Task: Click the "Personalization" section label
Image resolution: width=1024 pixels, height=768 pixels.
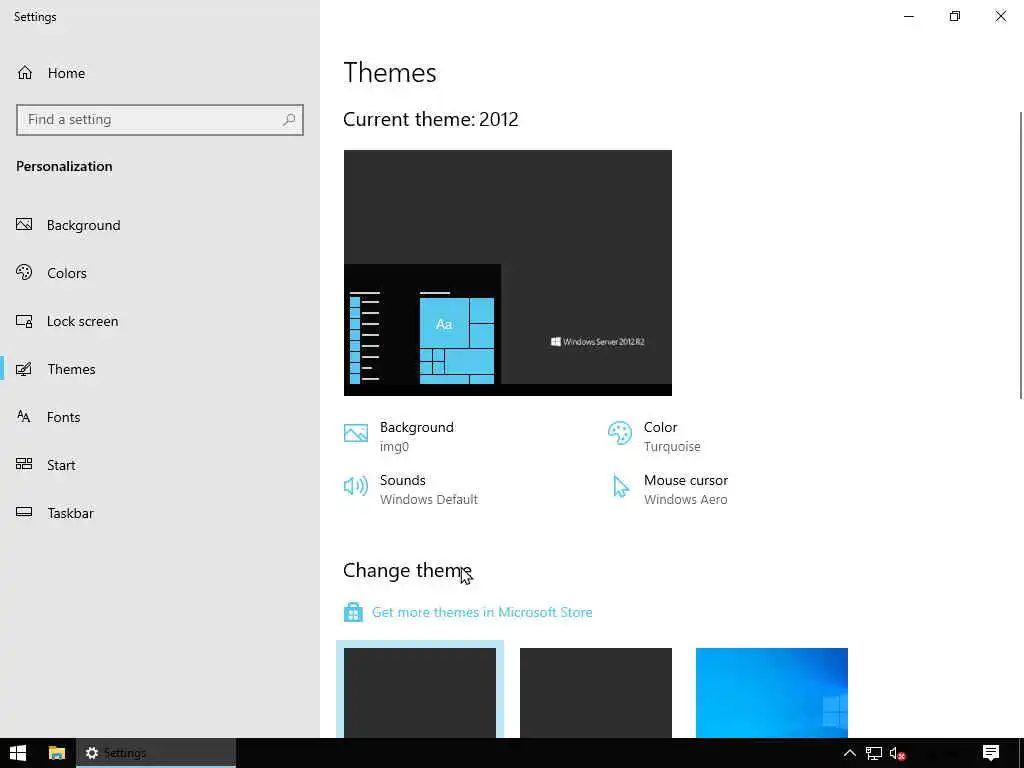Action: point(64,167)
